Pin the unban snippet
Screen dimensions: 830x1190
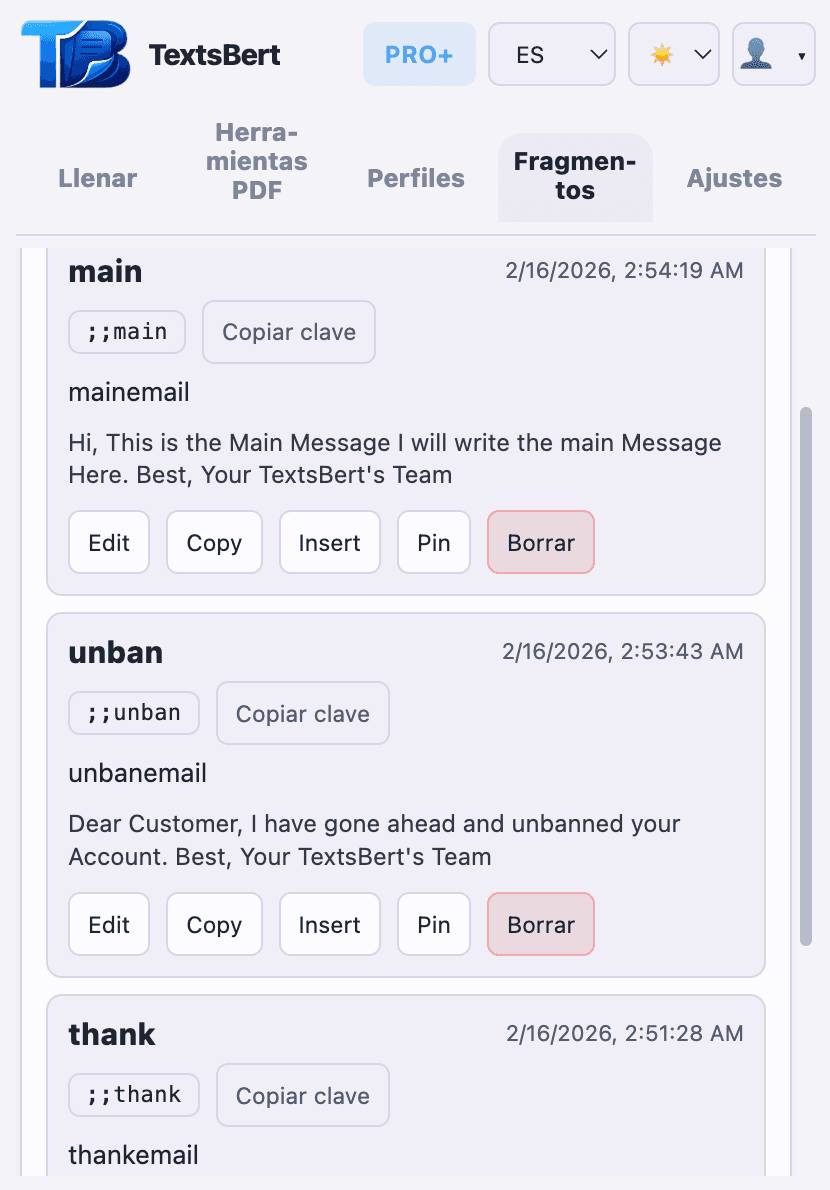pos(433,924)
